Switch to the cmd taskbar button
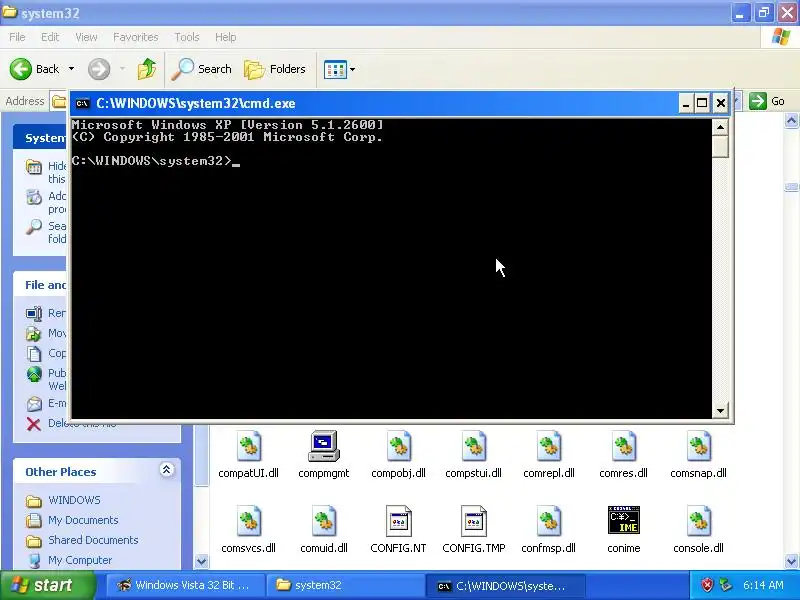 point(506,586)
